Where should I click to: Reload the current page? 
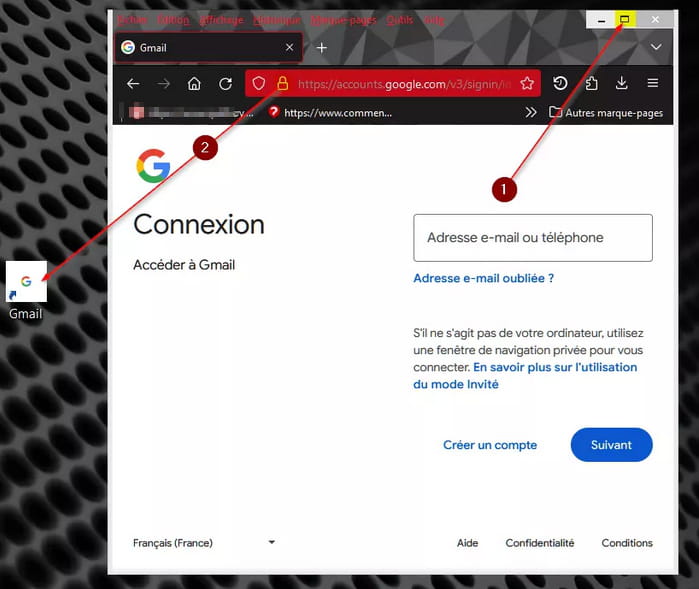[x=226, y=83]
